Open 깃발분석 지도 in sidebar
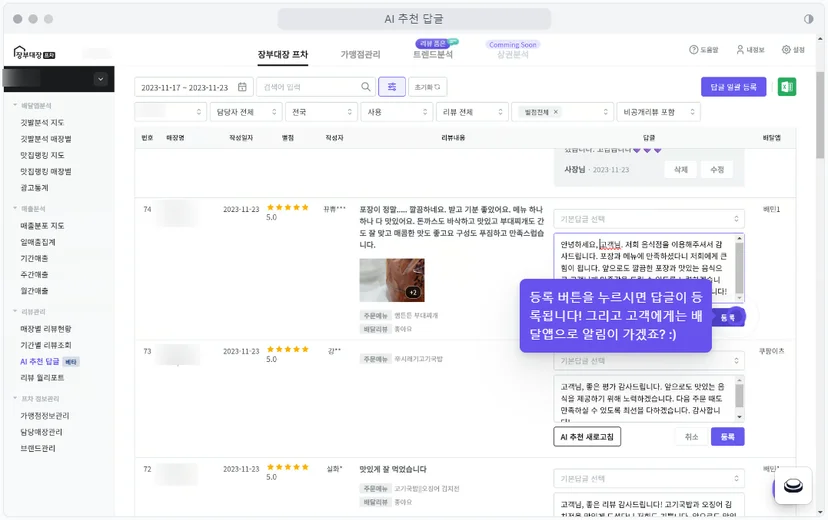The image size is (828, 520). coord(42,122)
